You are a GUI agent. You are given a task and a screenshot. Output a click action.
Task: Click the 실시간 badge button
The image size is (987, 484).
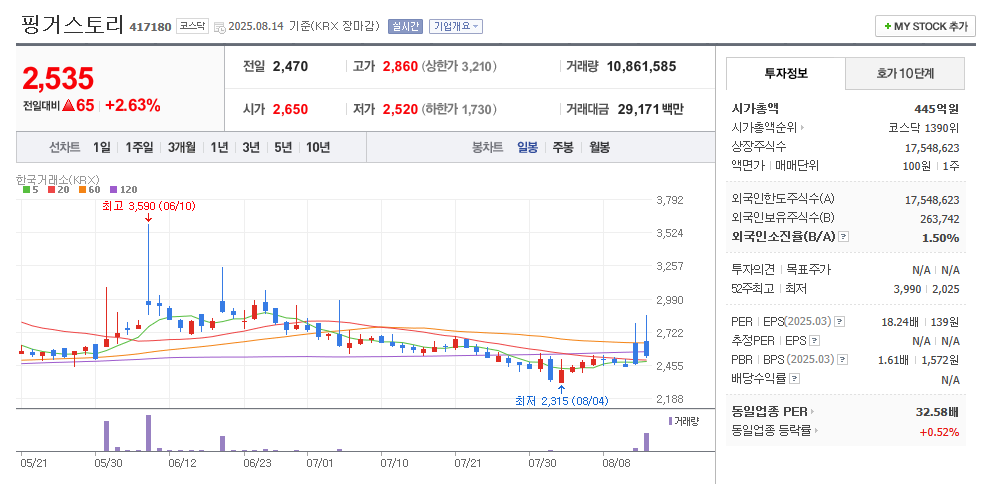(x=405, y=26)
